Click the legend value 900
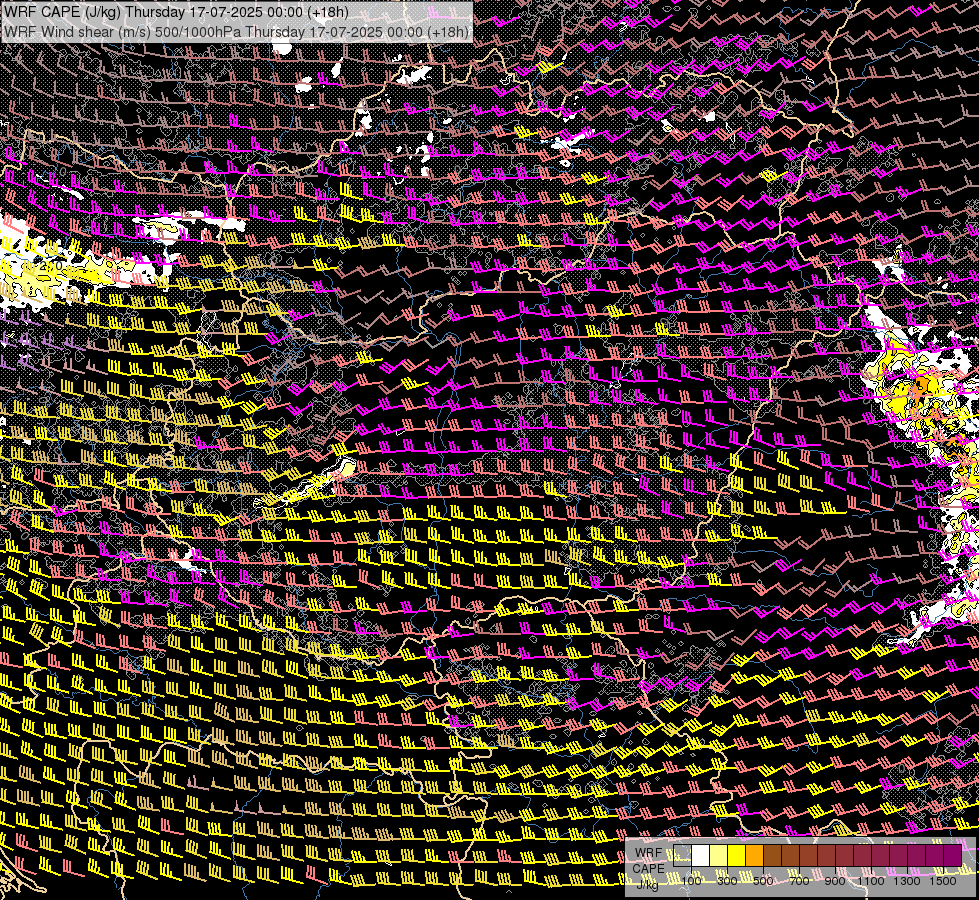Screen dimensions: 979x900 [835, 881]
